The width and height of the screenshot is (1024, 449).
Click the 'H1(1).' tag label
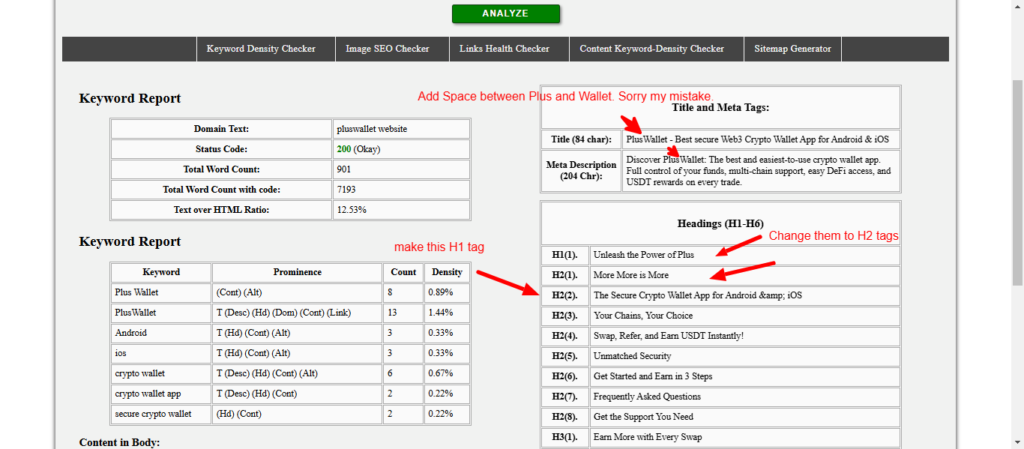[566, 255]
